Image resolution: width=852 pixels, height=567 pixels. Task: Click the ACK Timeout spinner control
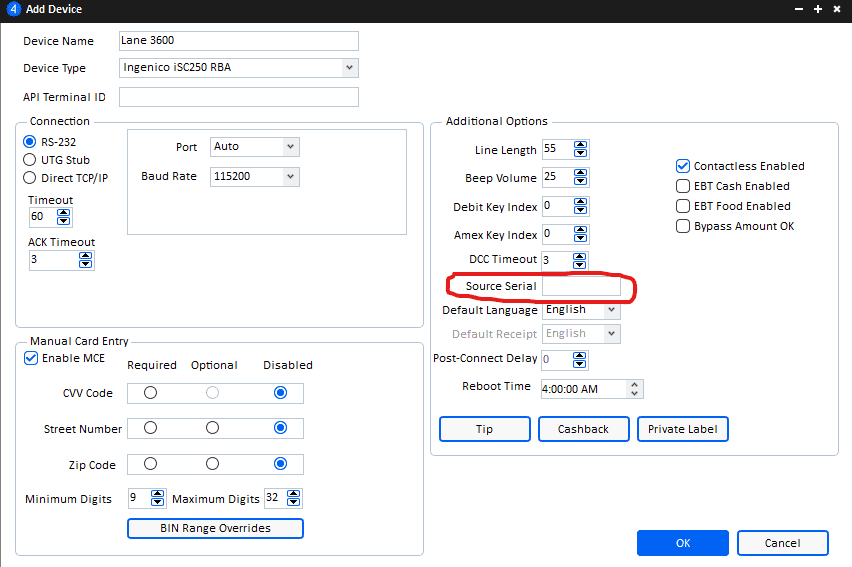85,260
